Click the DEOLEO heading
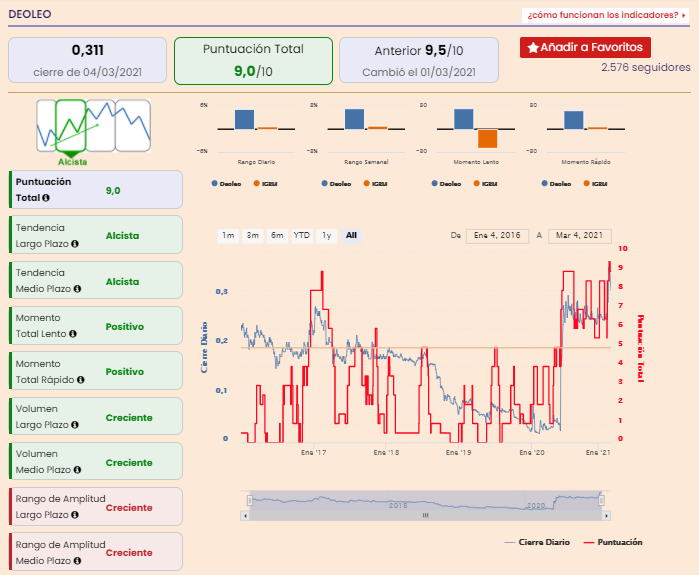The image size is (699, 575). [30, 14]
